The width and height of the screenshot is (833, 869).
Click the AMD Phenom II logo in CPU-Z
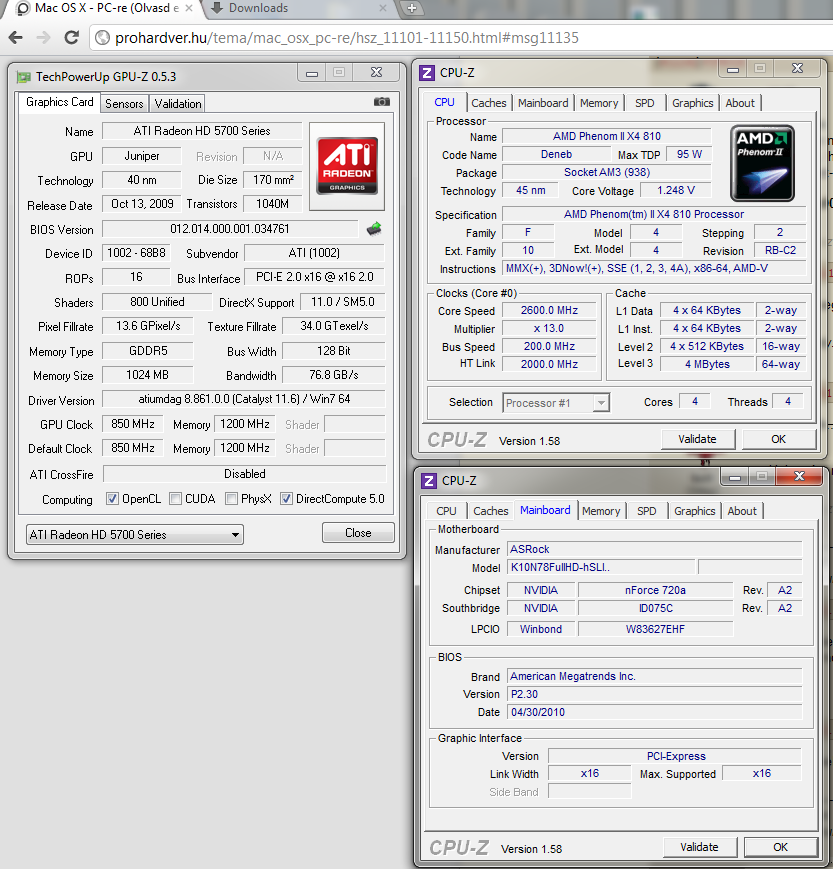[x=763, y=163]
